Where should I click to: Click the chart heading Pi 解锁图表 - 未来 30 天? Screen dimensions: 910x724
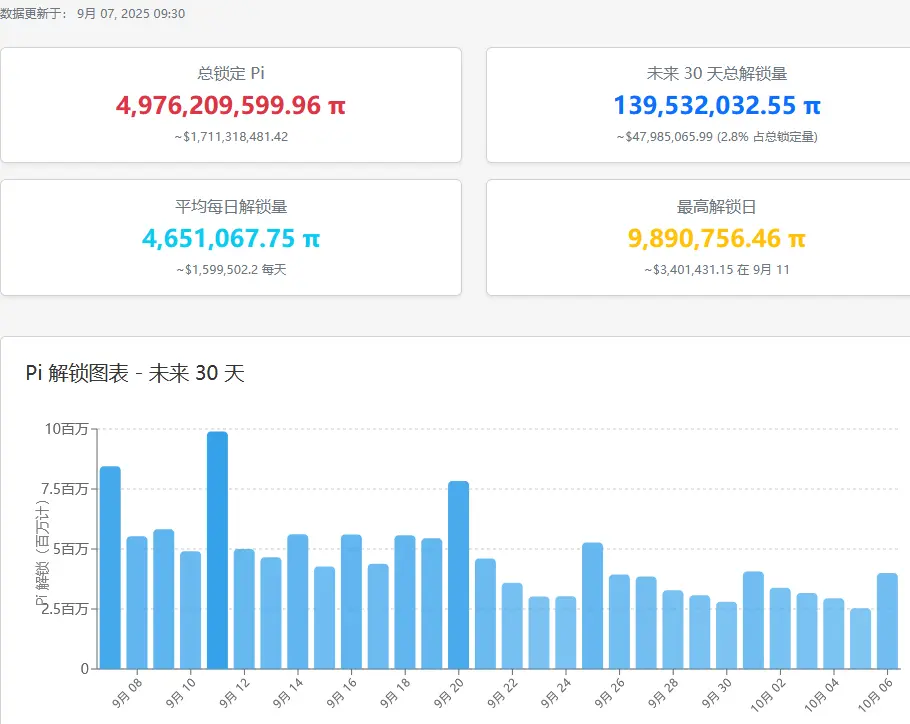(135, 373)
